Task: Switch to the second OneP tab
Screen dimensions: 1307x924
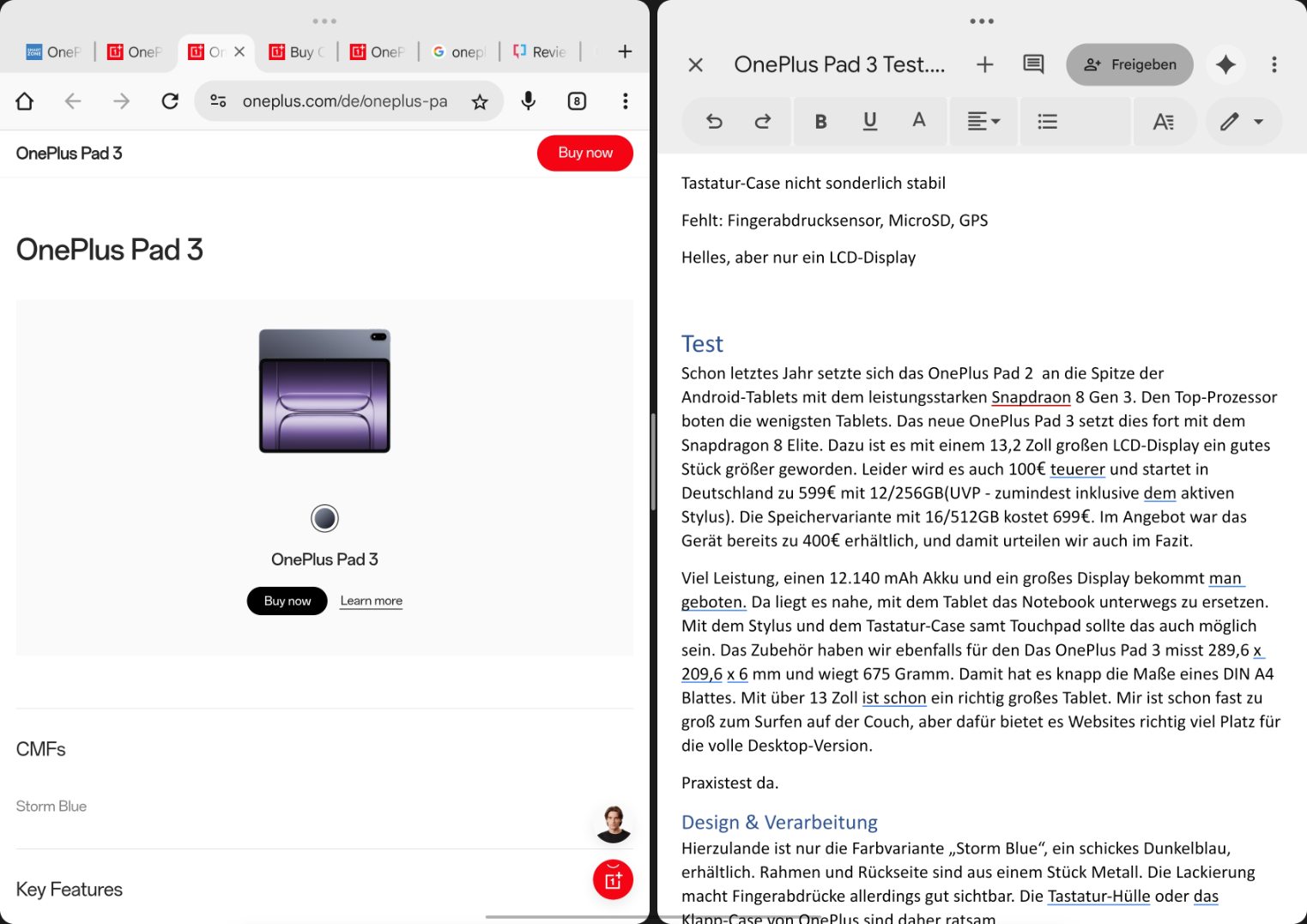Action: coord(134,51)
